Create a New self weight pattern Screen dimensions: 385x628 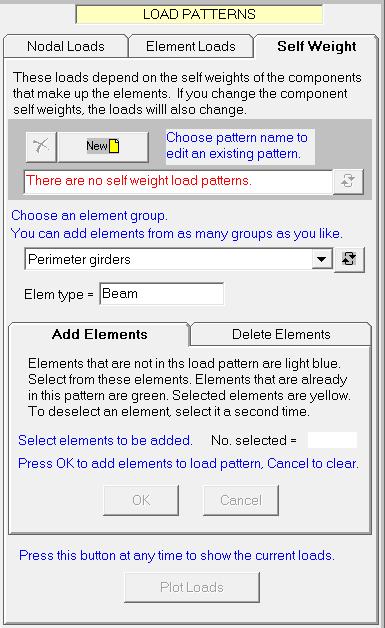[103, 147]
